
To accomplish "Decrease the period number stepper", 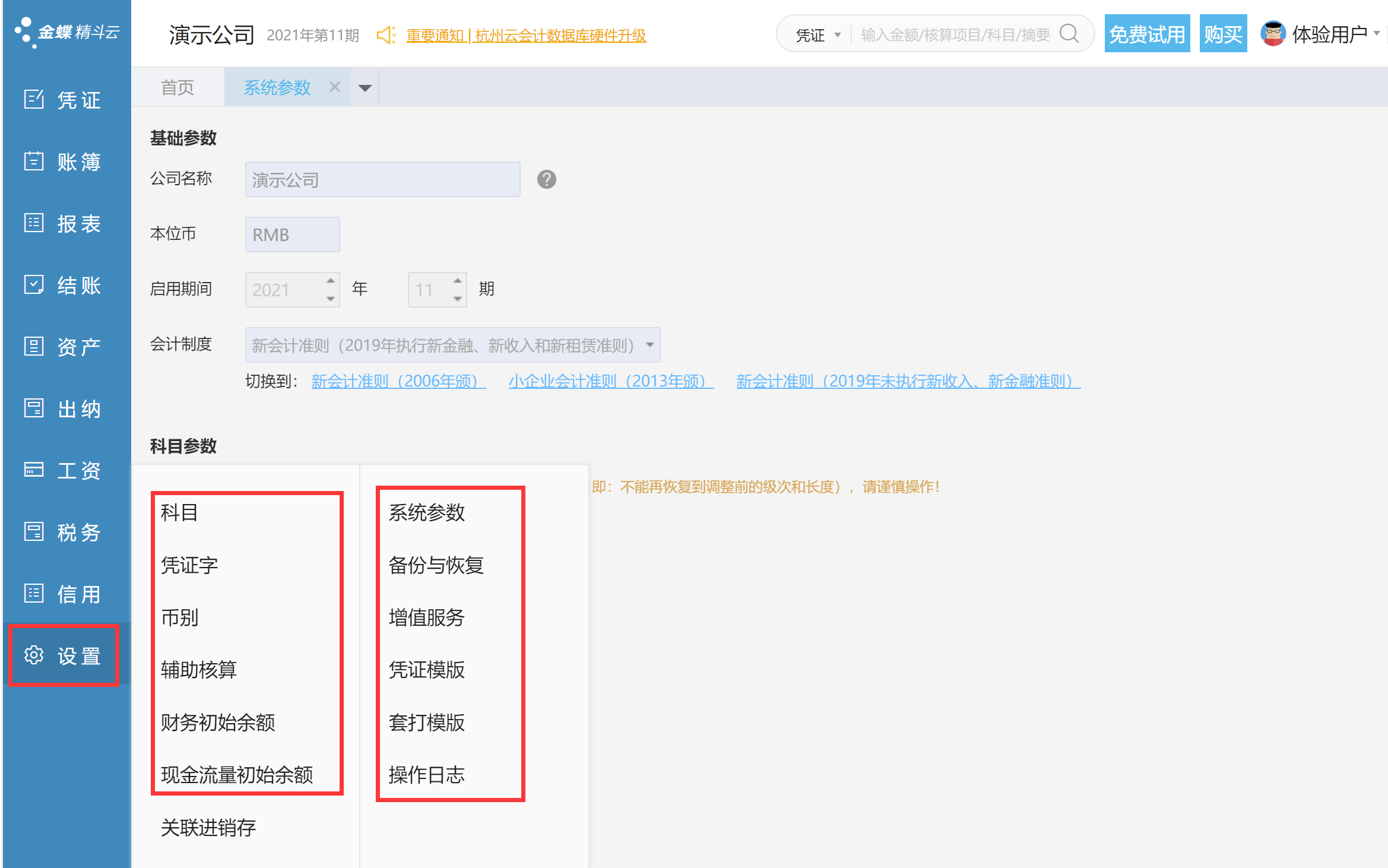I will click(x=458, y=299).
